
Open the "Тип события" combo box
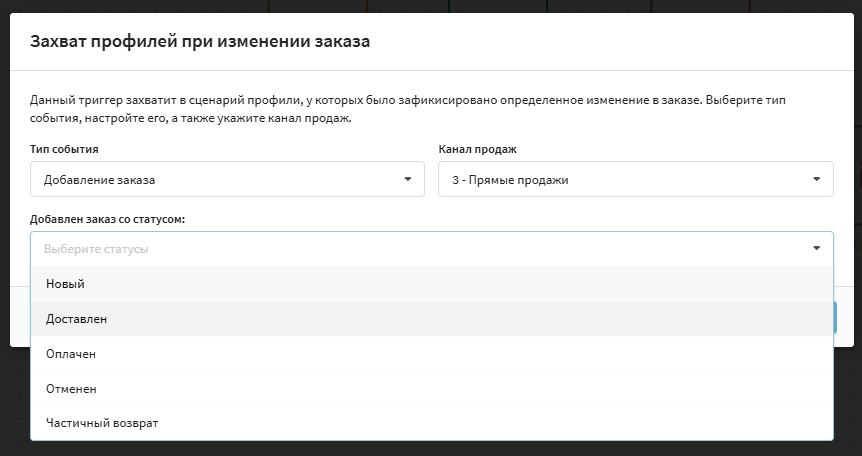227,179
